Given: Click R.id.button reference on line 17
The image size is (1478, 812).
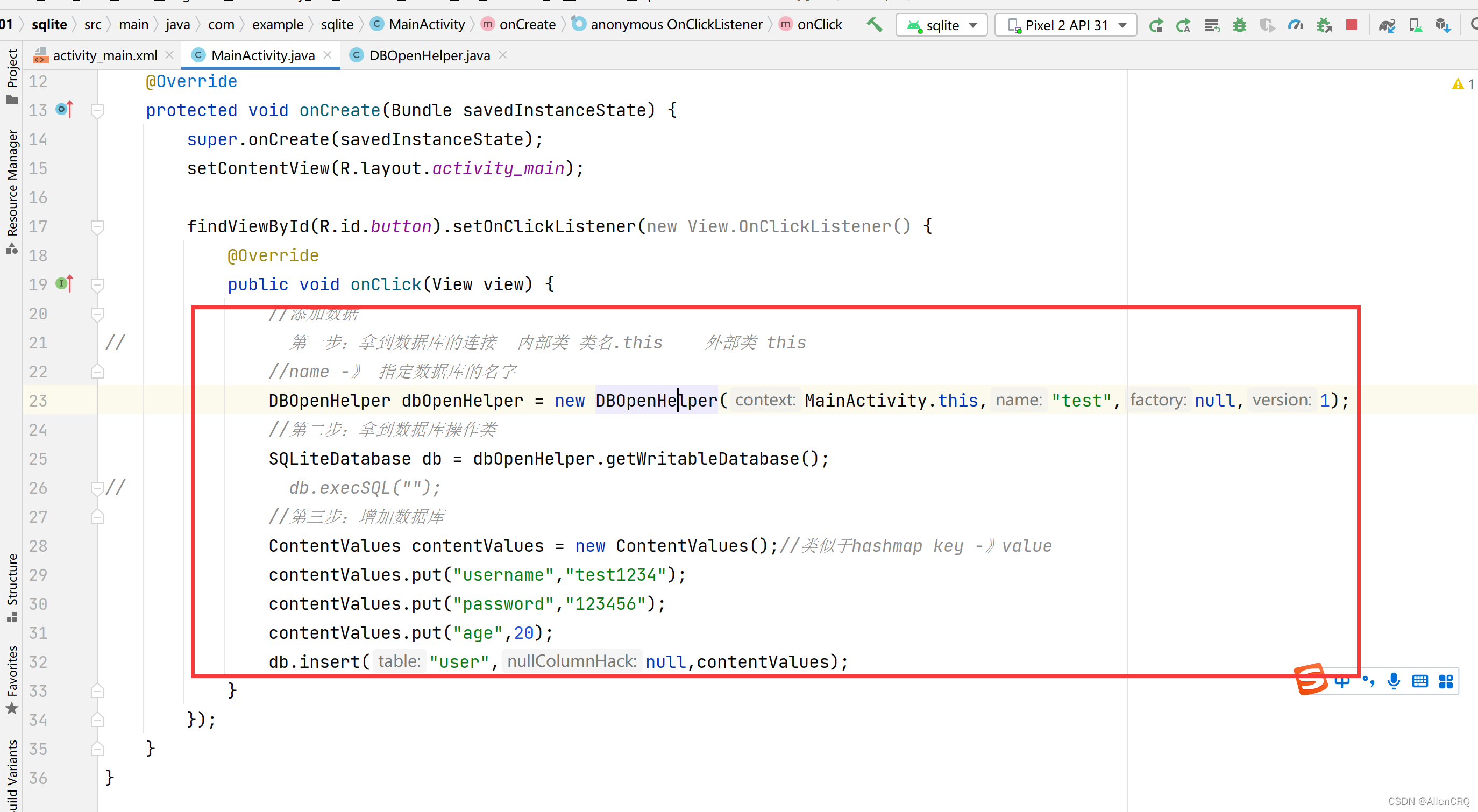Looking at the screenshot, I should [x=375, y=226].
